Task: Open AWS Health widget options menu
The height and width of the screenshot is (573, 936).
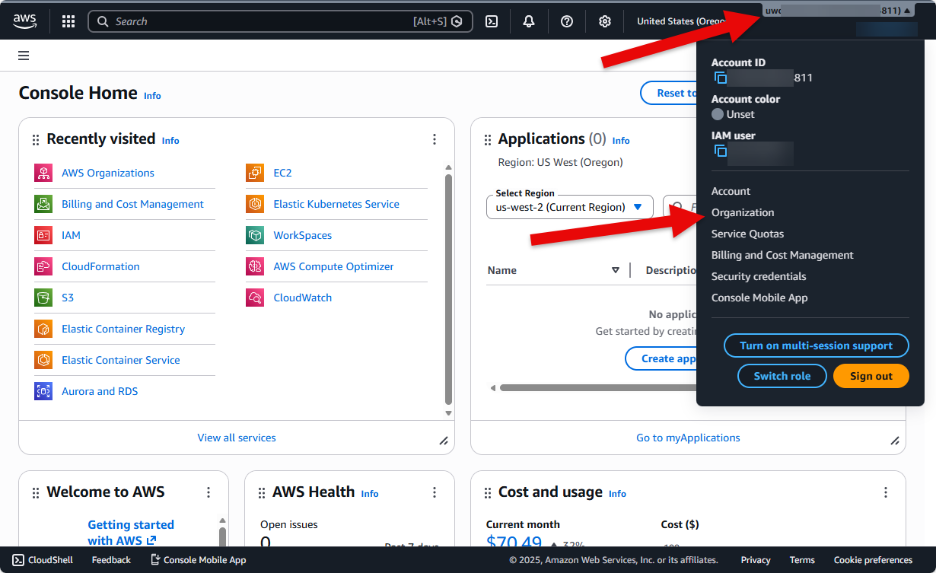Action: (x=435, y=492)
